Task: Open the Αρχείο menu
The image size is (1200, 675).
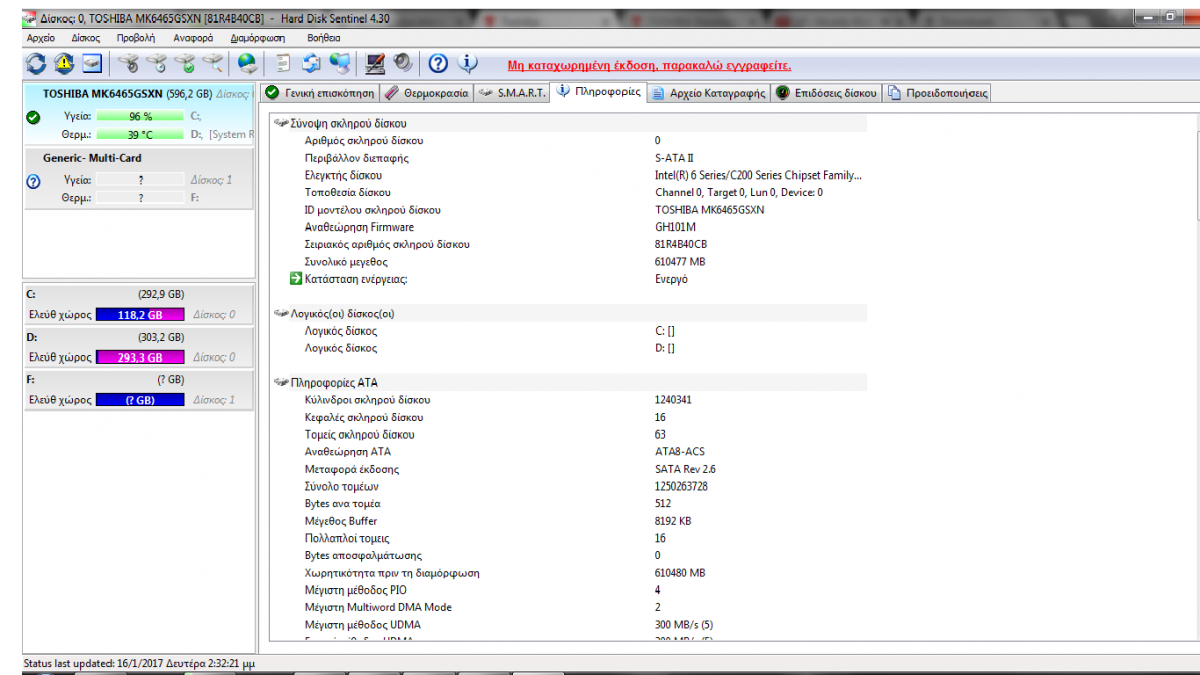Action: coord(41,37)
